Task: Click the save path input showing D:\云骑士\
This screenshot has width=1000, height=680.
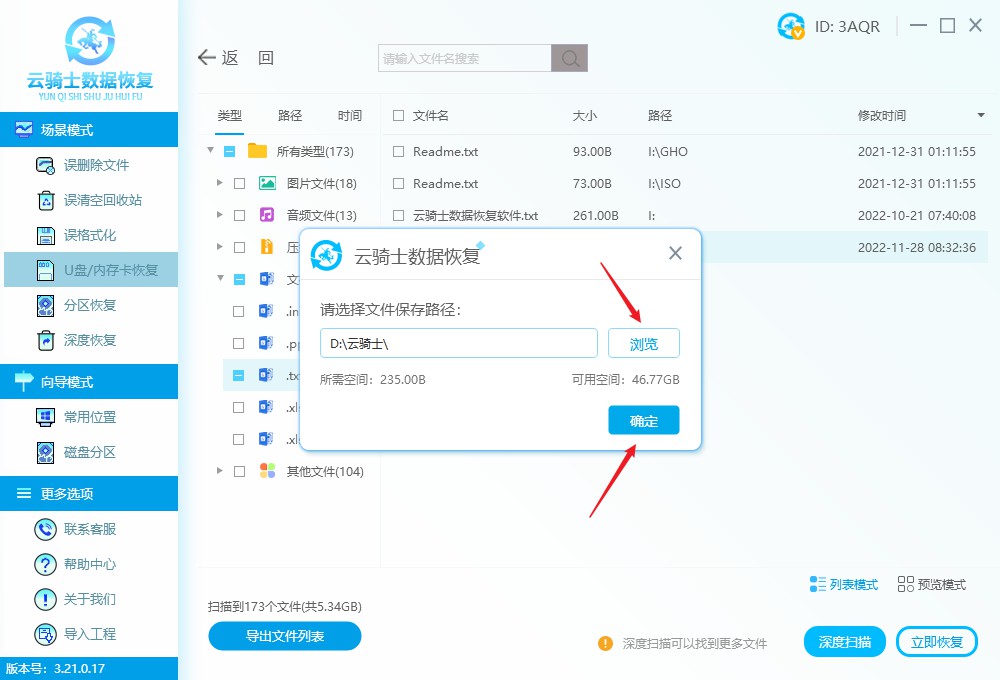Action: [458, 342]
